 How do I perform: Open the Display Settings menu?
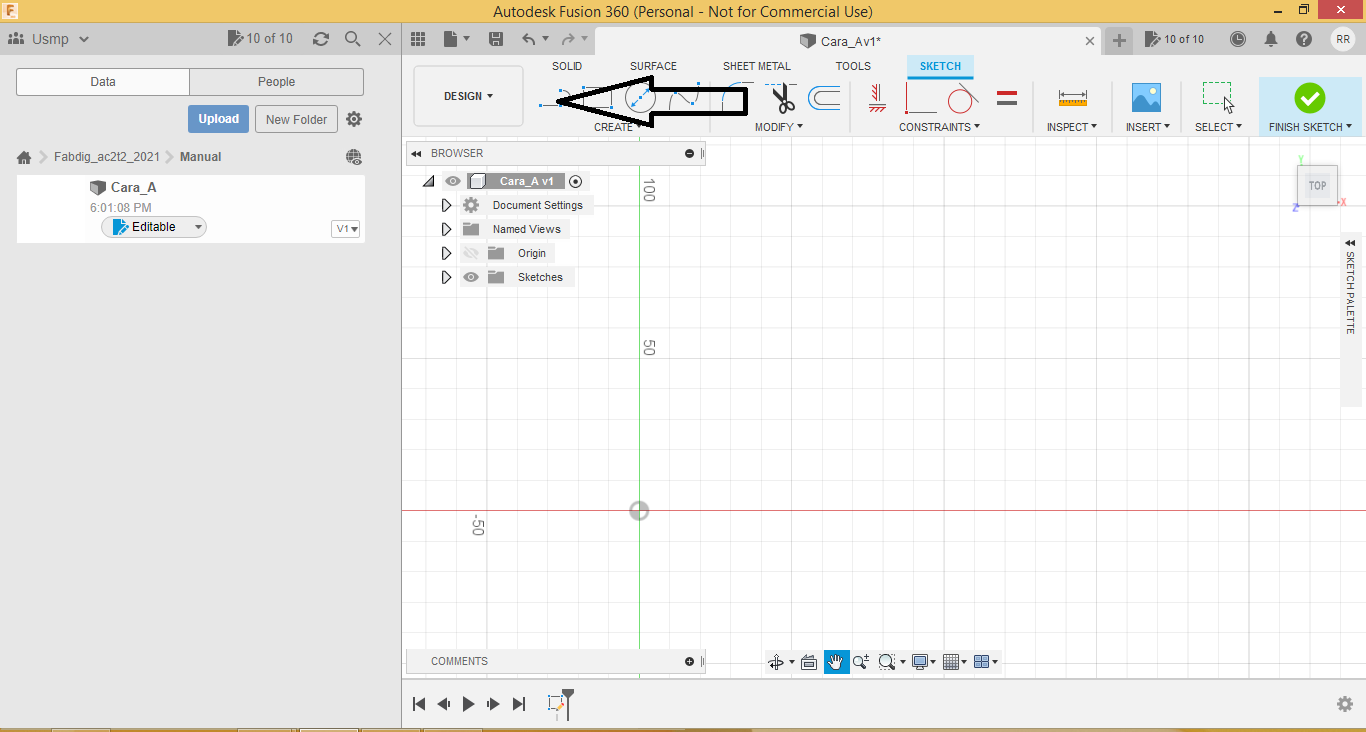point(923,662)
